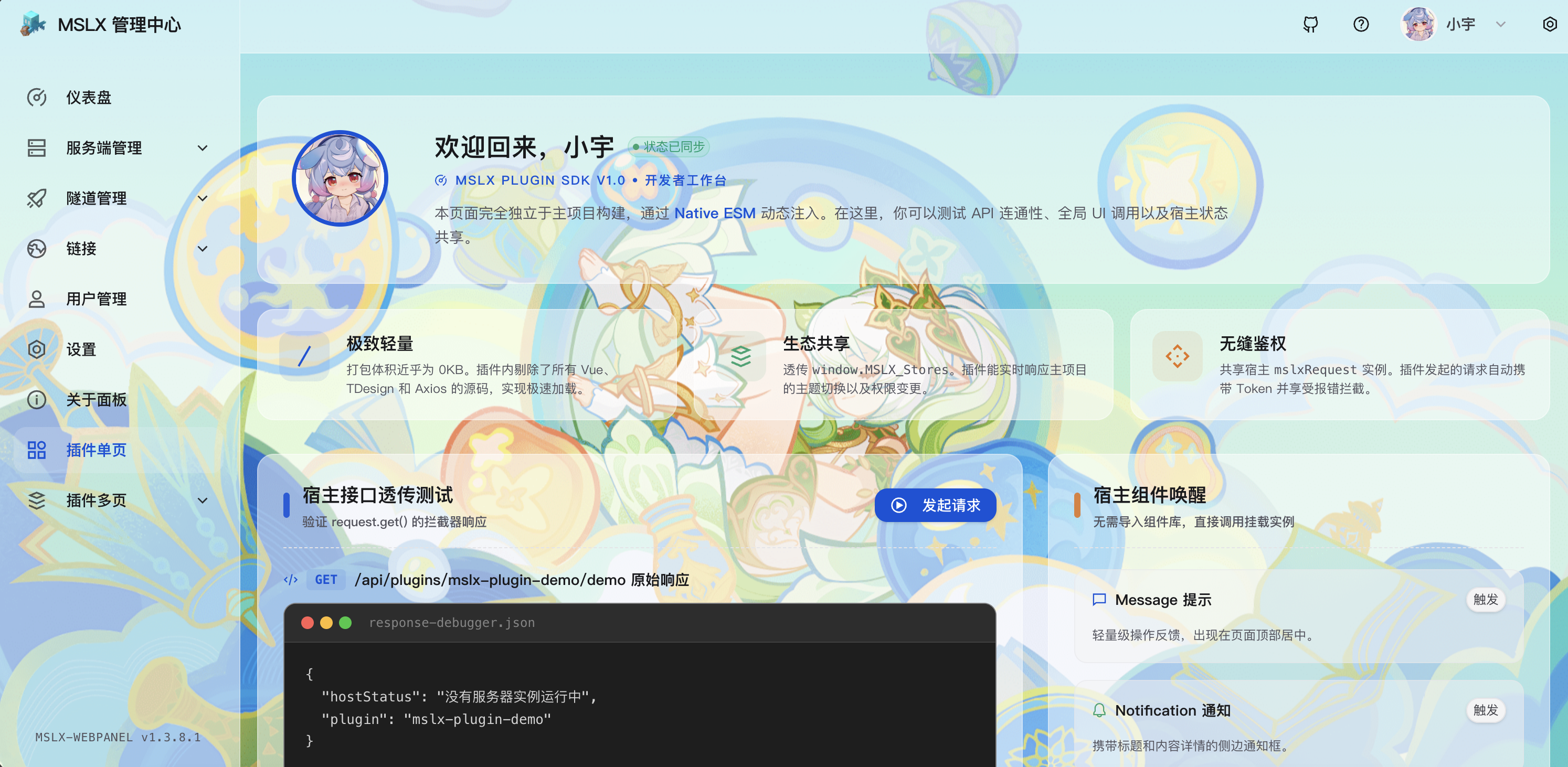The width and height of the screenshot is (1568, 767).
Task: Expand the 插件多页 submenu chevron
Action: (203, 500)
